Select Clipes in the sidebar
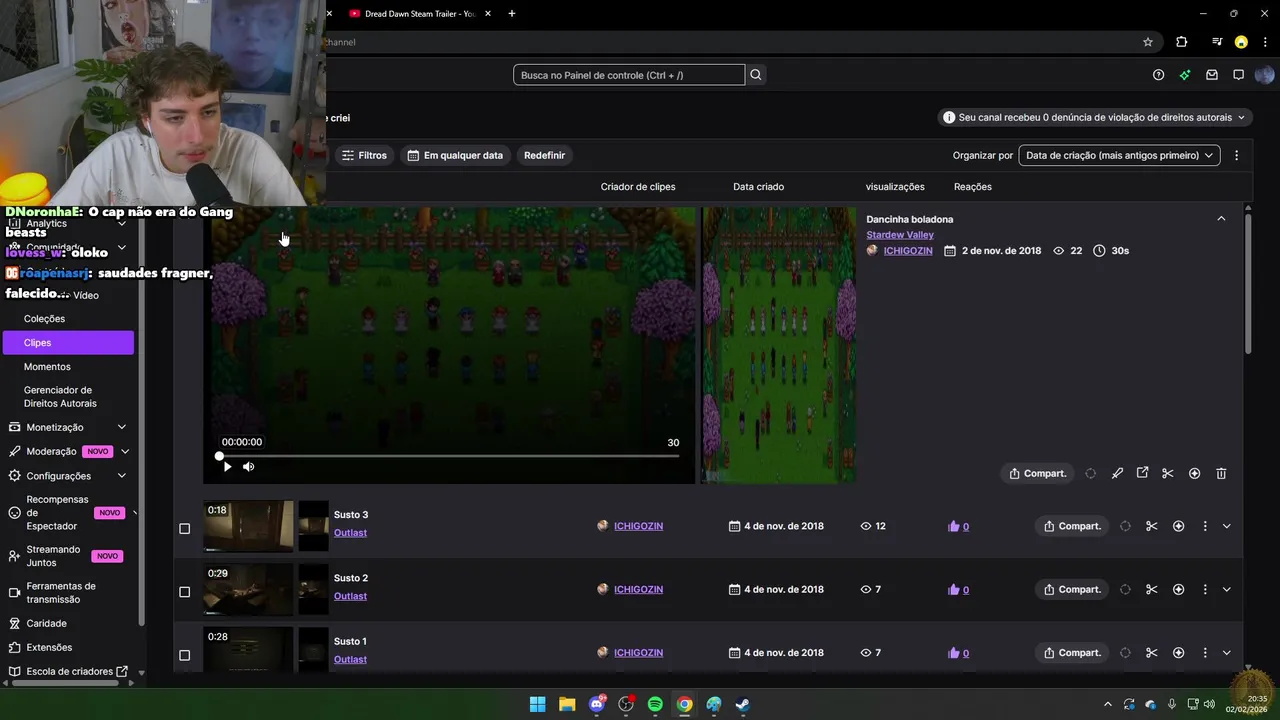 click(68, 342)
